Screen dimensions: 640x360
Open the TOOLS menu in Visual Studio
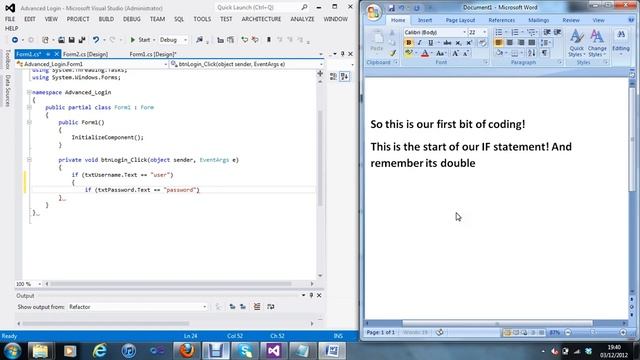click(202, 19)
